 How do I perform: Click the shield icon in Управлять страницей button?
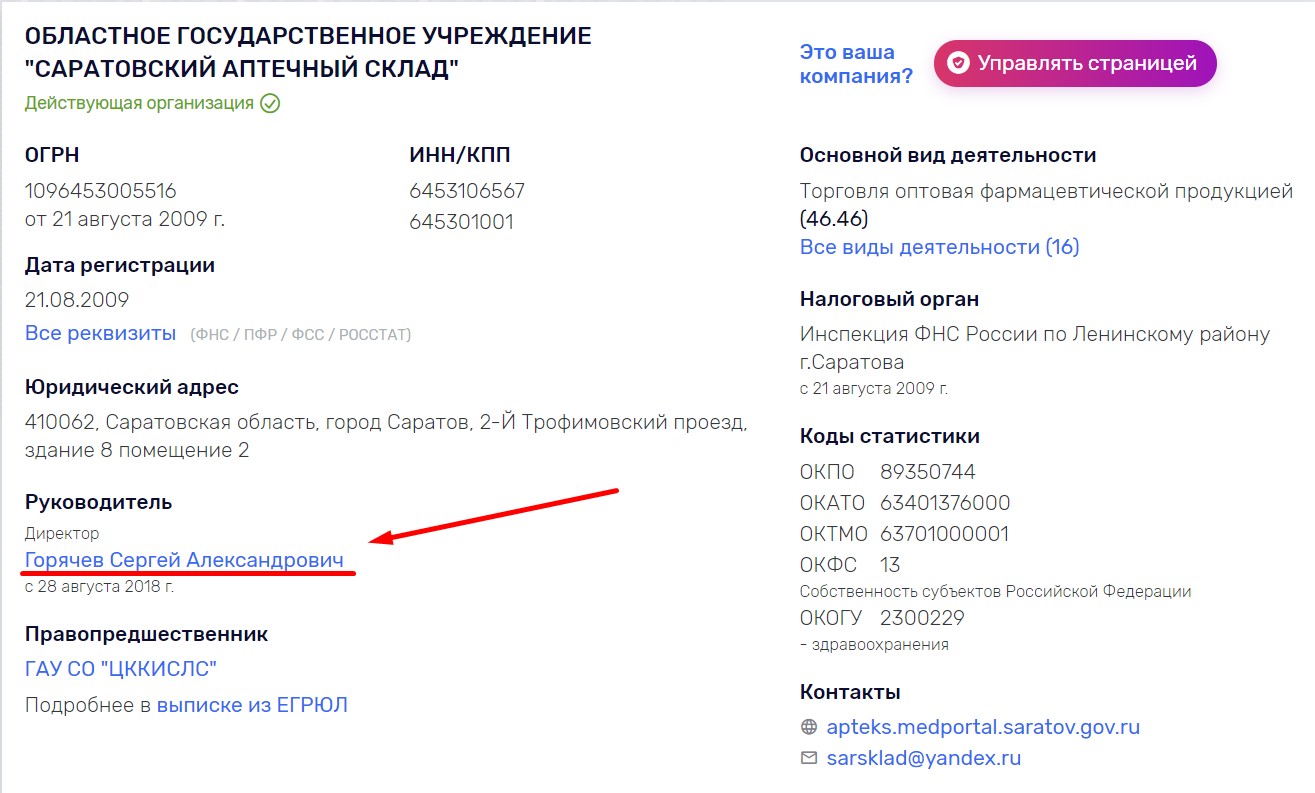click(x=958, y=64)
